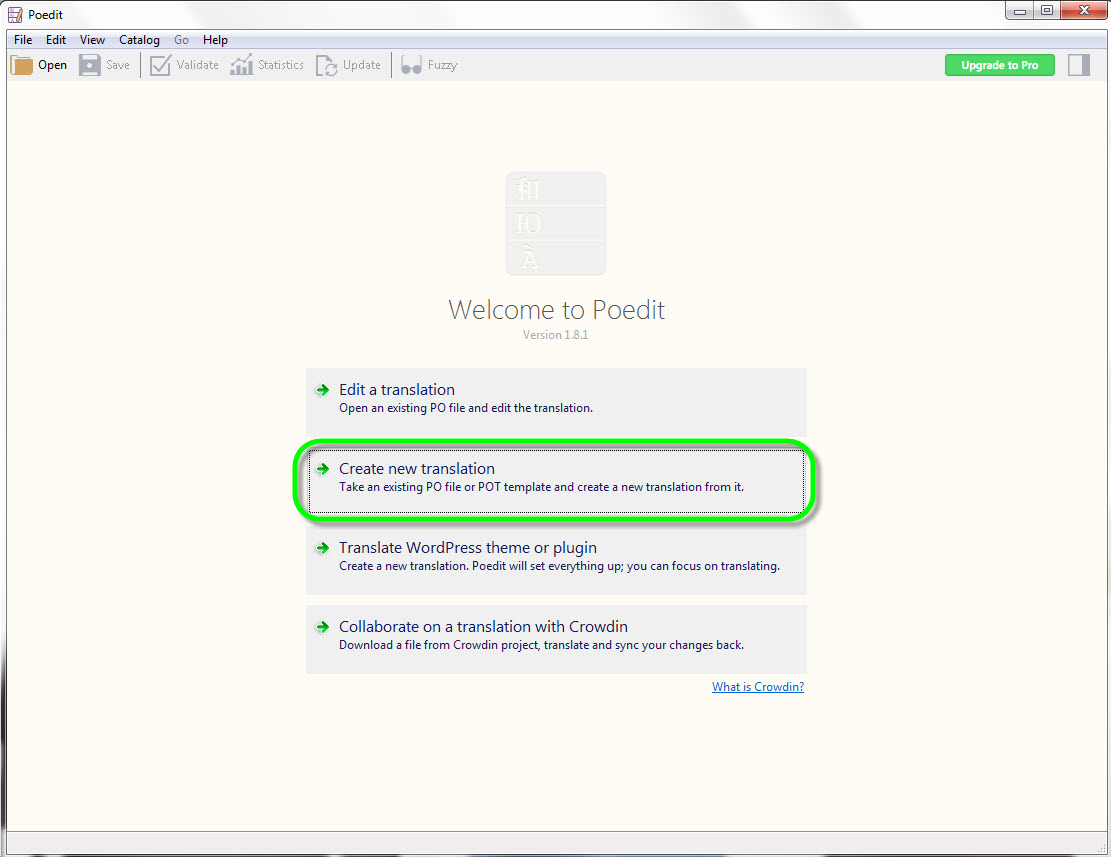Open the Edit menu
Image resolution: width=1111 pixels, height=857 pixels.
[56, 40]
